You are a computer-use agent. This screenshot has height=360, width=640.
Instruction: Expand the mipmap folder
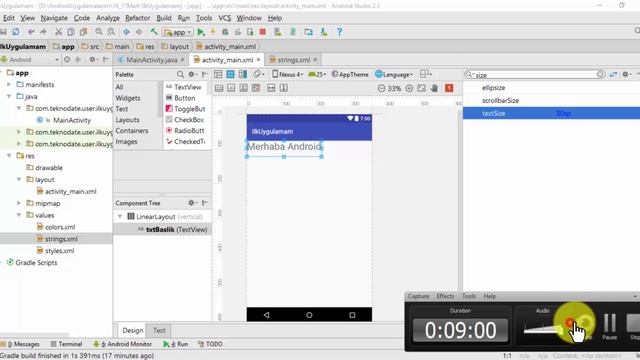click(19, 203)
